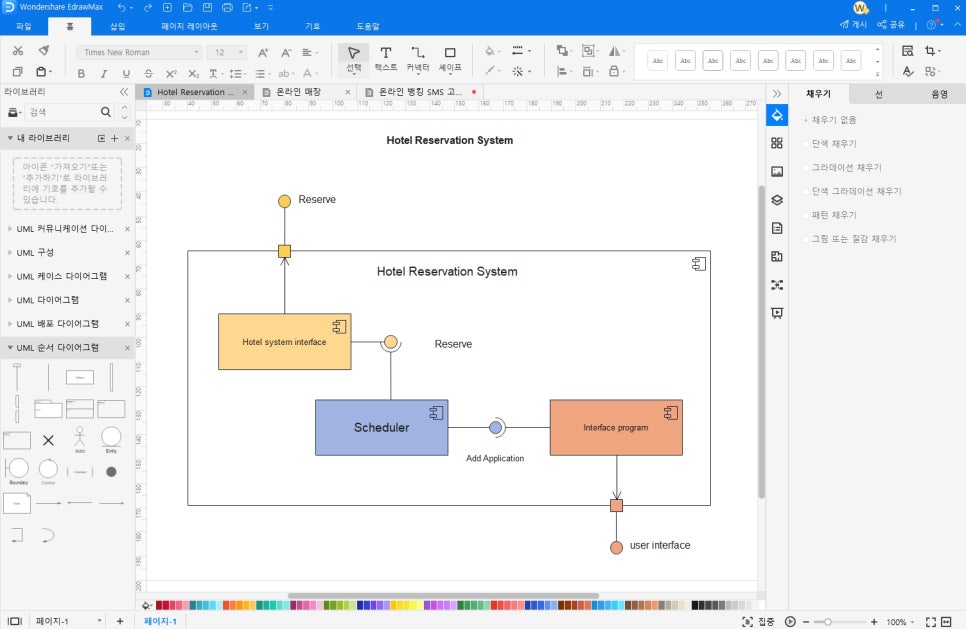Apply Superscript formatting
Screen dimensions: 966x629
pyautogui.click(x=171, y=73)
